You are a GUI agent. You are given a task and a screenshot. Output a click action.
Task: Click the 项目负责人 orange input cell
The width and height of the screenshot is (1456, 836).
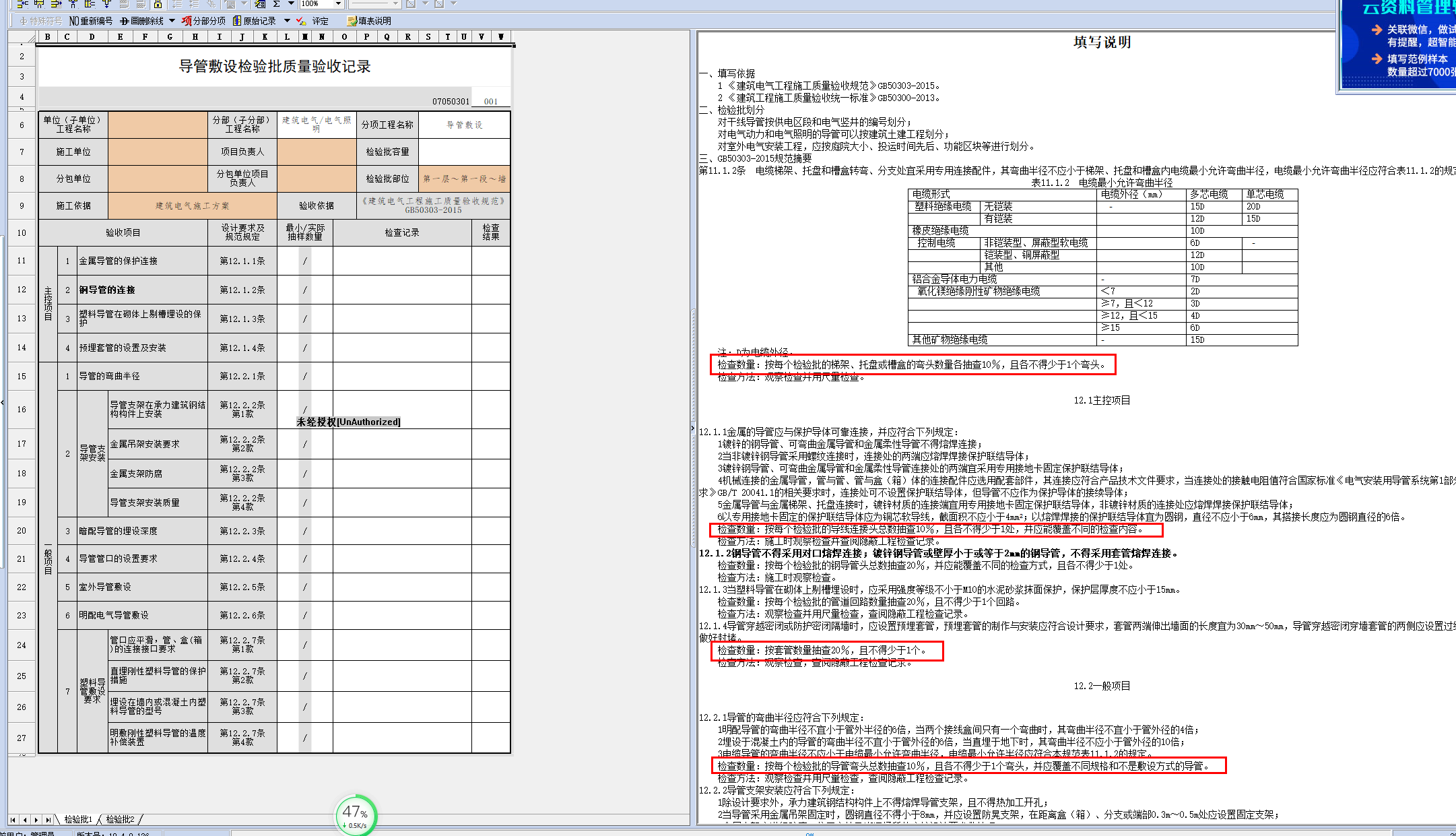pos(316,152)
